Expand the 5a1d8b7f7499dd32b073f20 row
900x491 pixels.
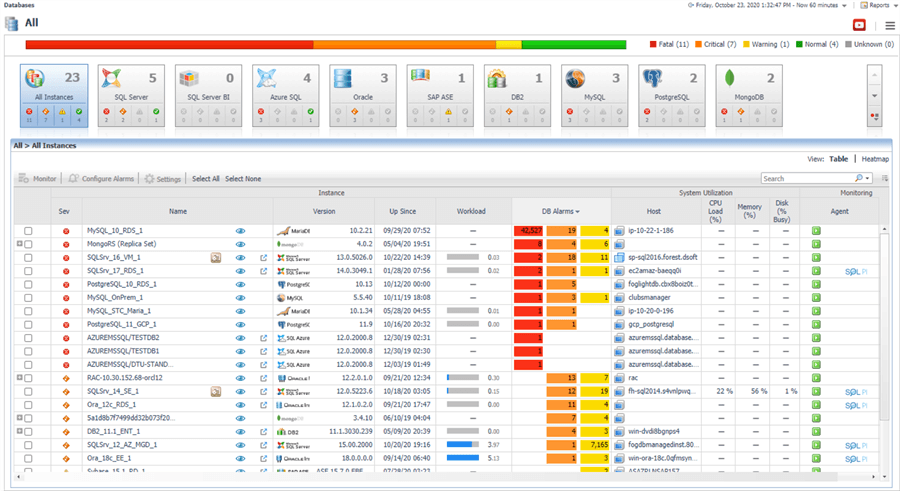pos(20,417)
